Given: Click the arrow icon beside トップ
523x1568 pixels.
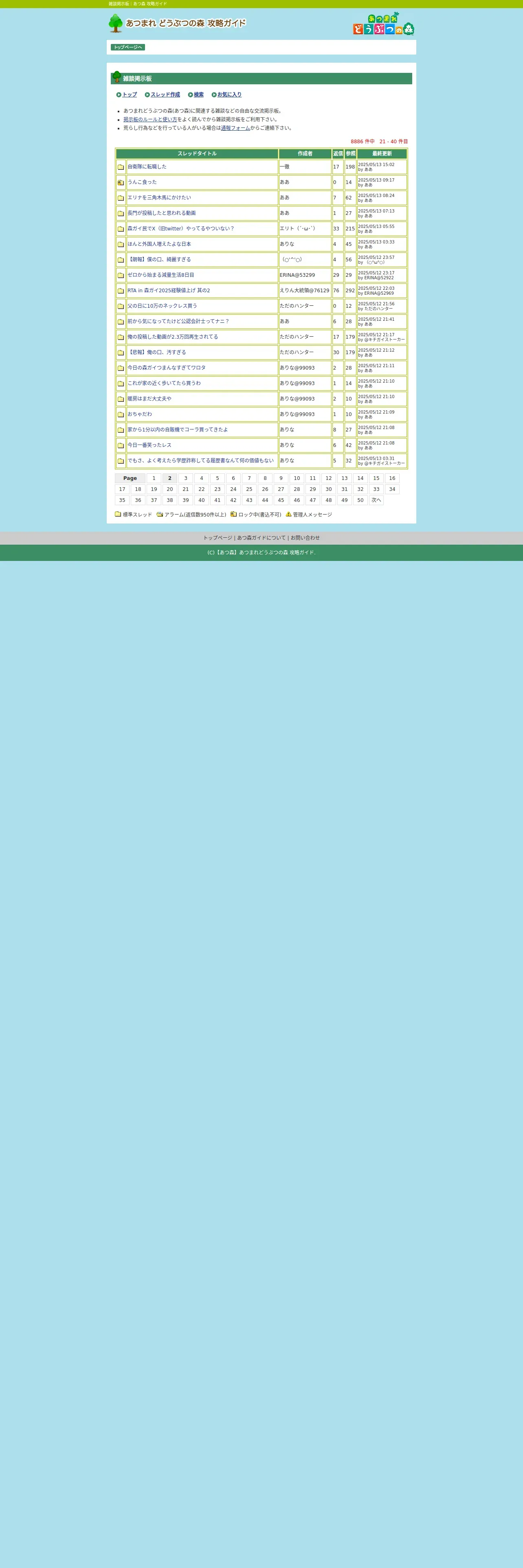Looking at the screenshot, I should click(119, 95).
